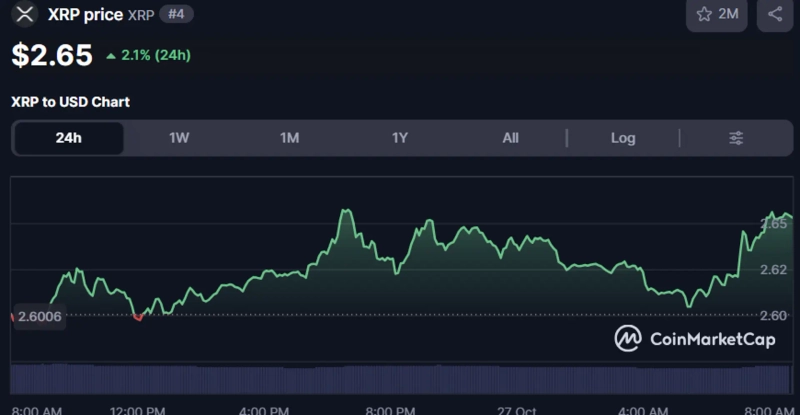
Task: Switch chart to 1M range
Action: tap(289, 138)
